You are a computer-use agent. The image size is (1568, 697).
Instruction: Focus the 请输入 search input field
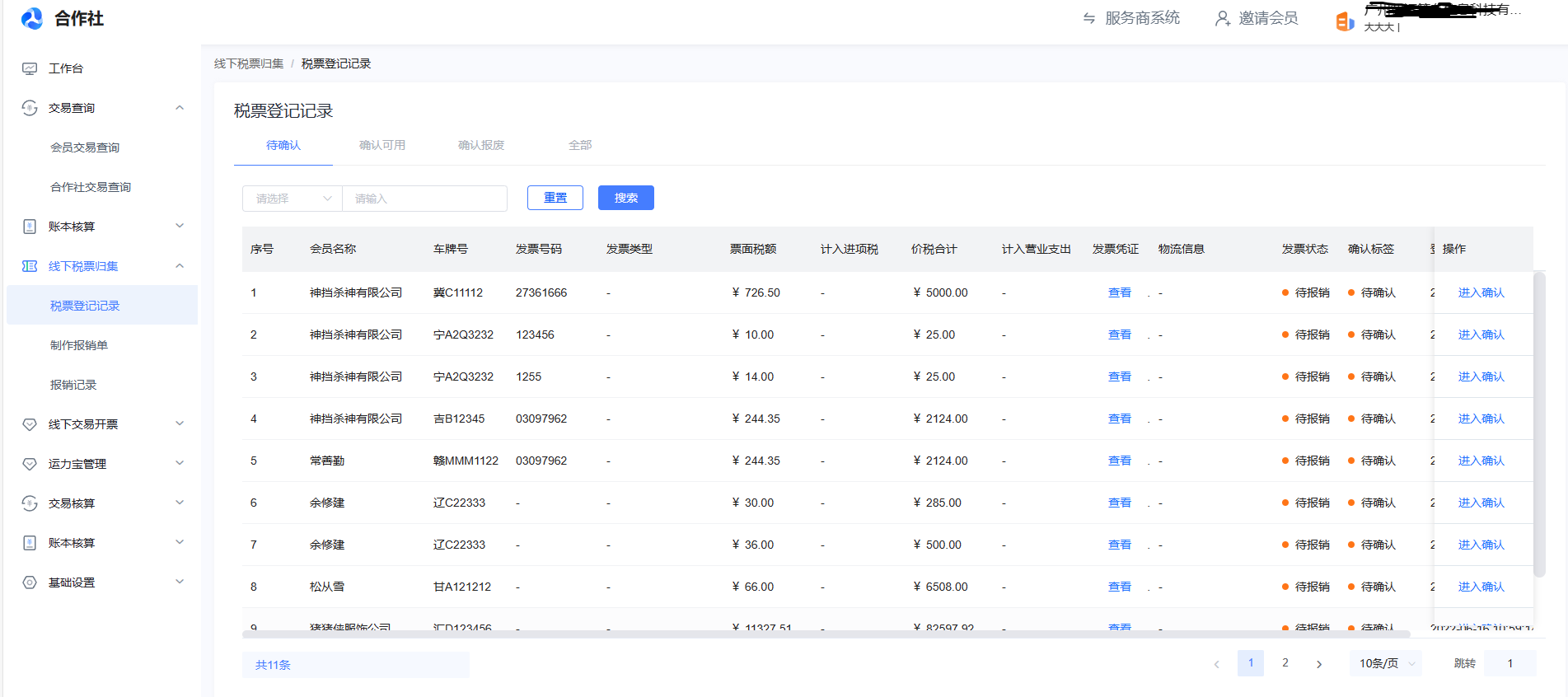[424, 199]
